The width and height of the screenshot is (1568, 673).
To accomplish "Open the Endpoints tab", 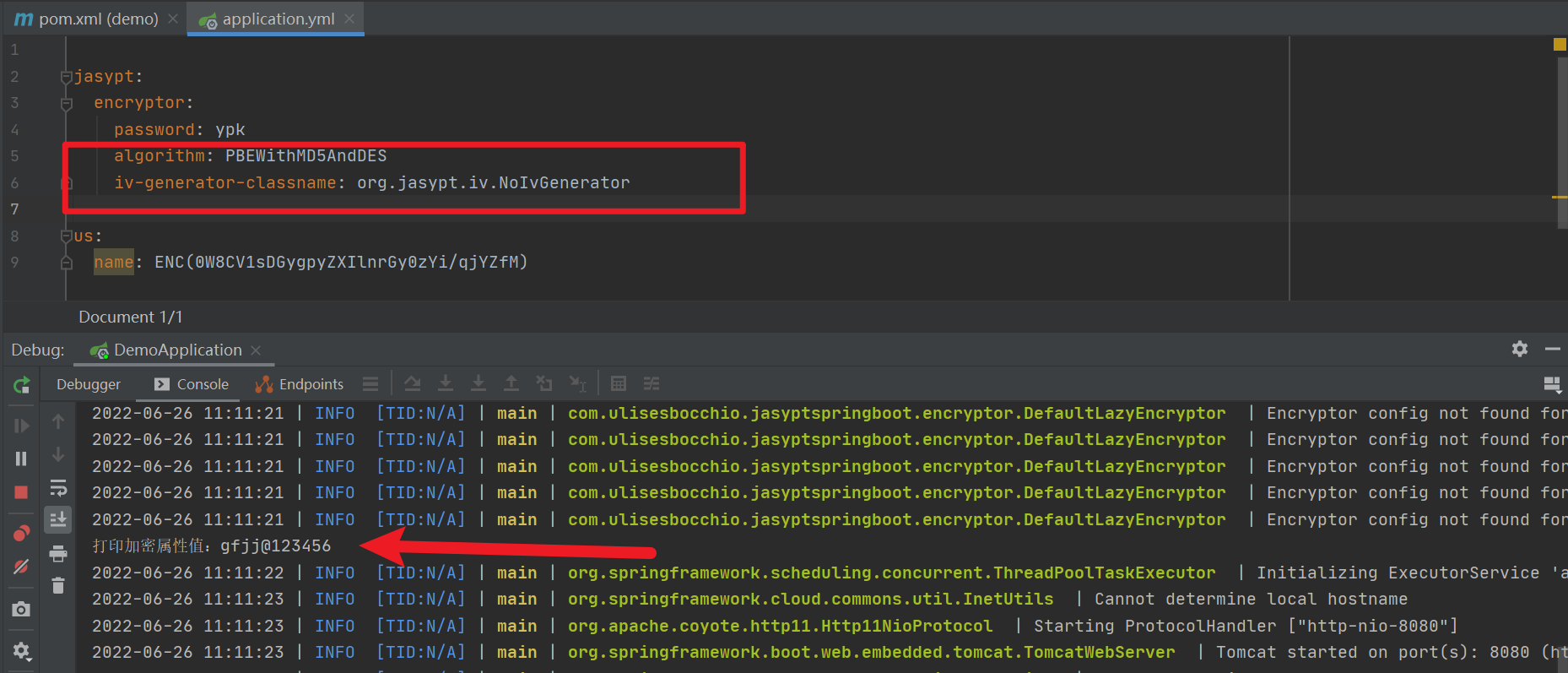I will point(300,384).
